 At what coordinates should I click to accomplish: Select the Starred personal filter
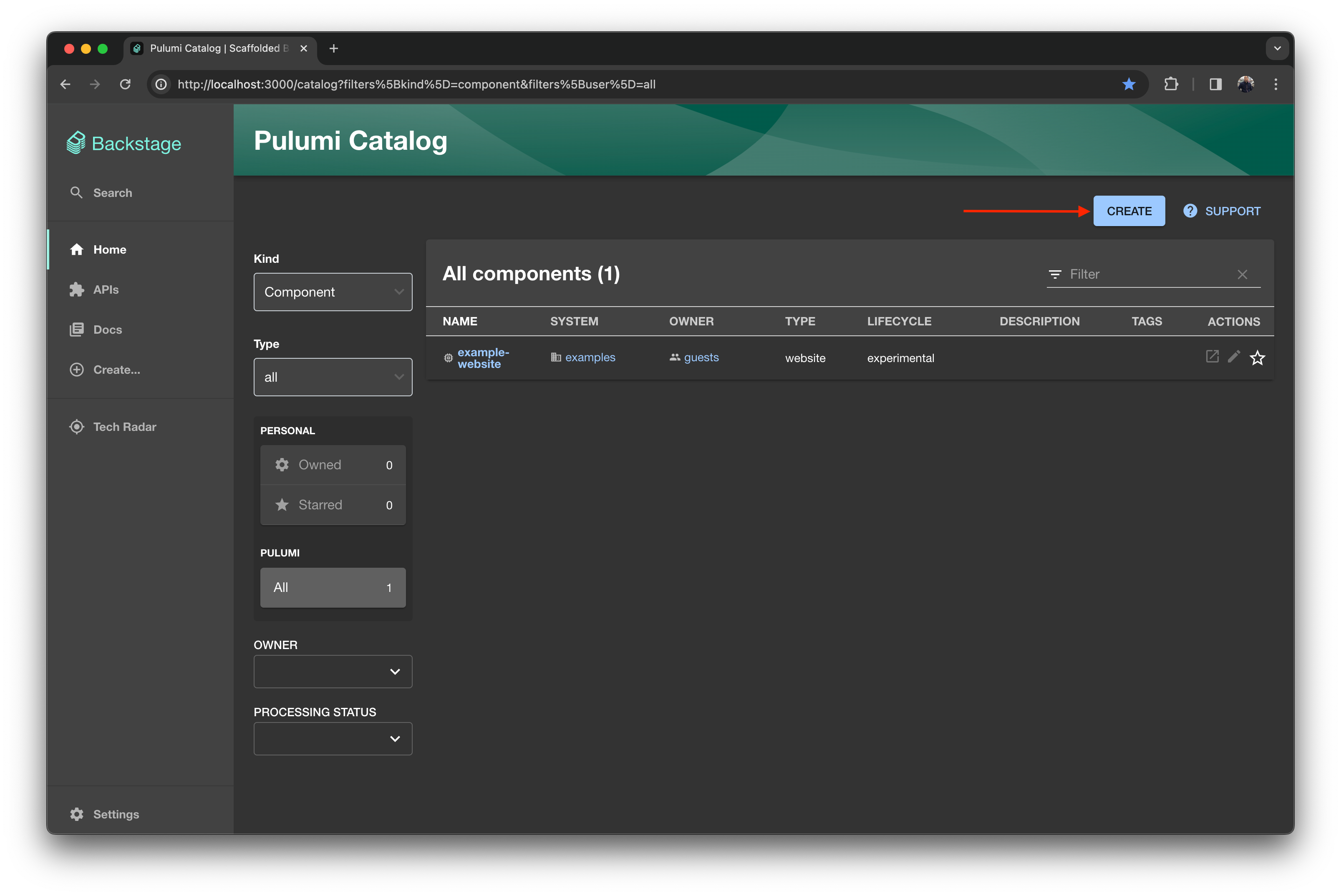click(x=333, y=505)
